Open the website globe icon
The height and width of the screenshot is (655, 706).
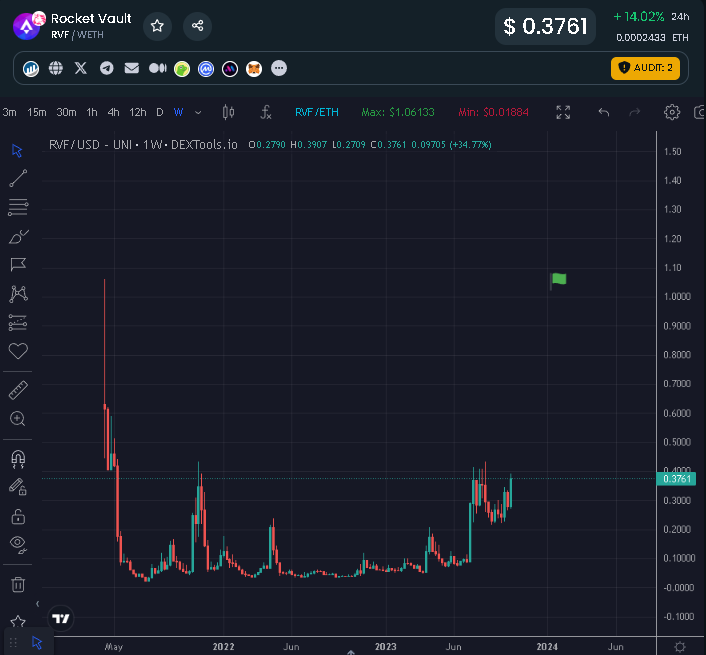tap(56, 68)
